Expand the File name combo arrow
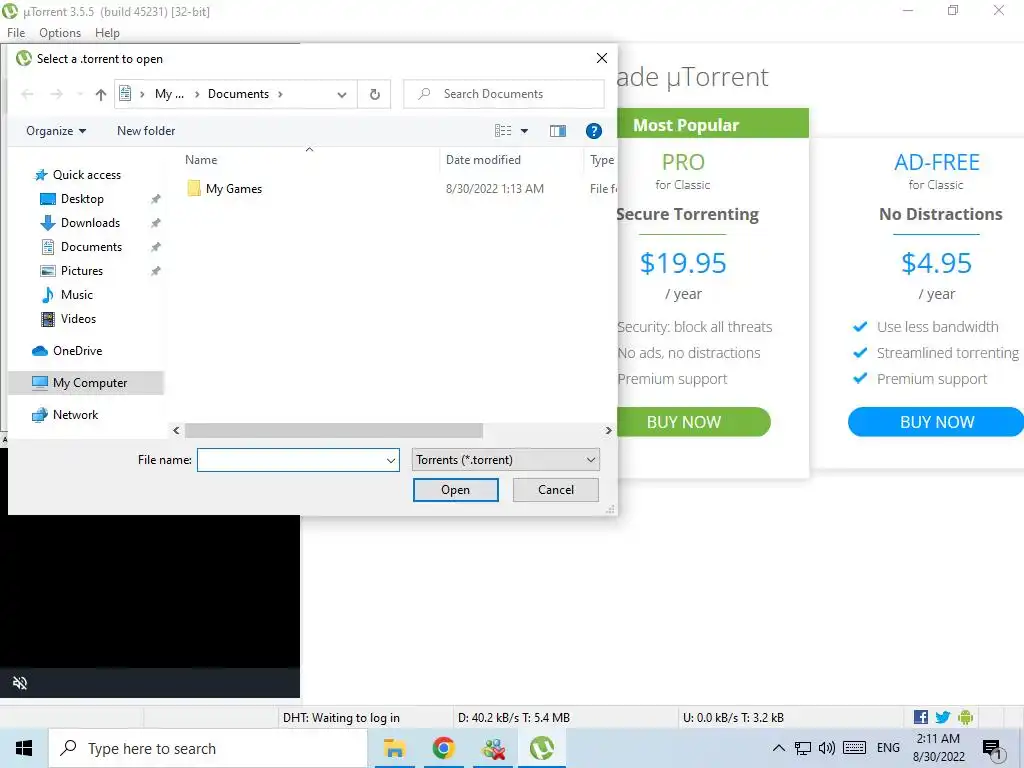The image size is (1024, 768). point(391,460)
